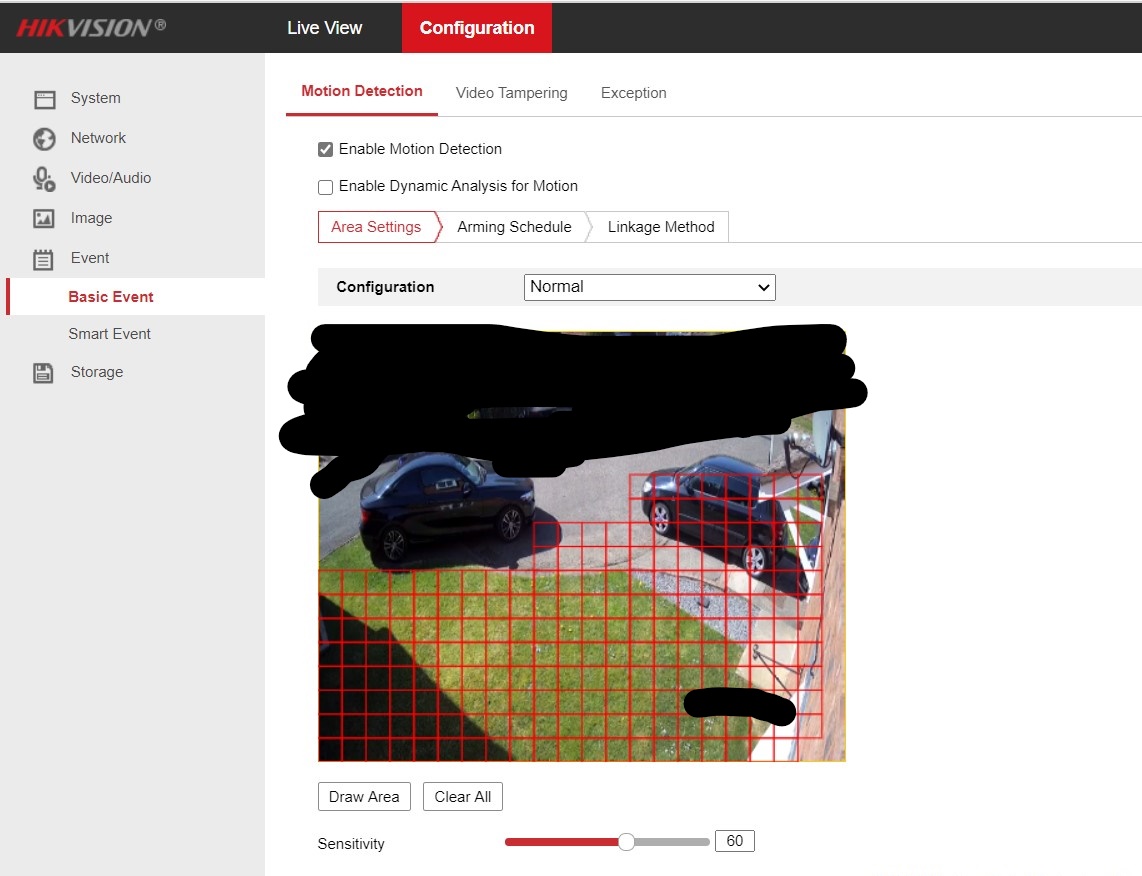Click the Network globe icon

coord(44,139)
